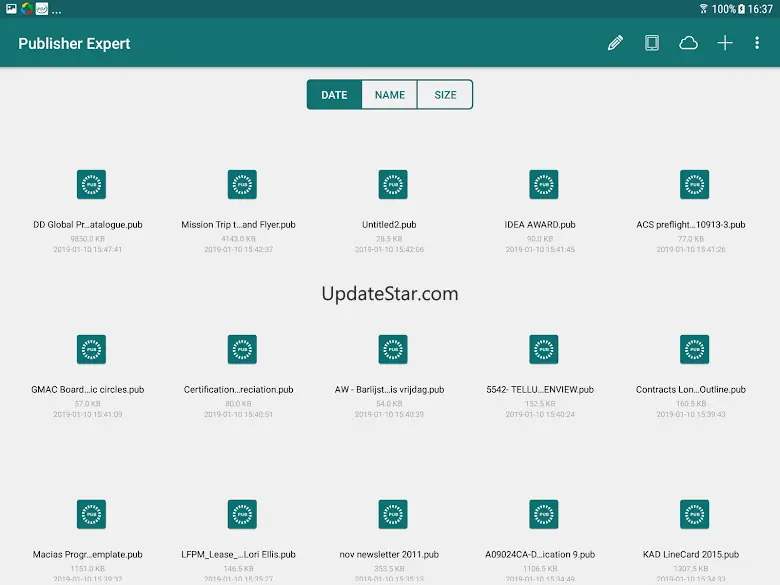Open the device storage tablet icon
This screenshot has width=780, height=585.
point(652,43)
